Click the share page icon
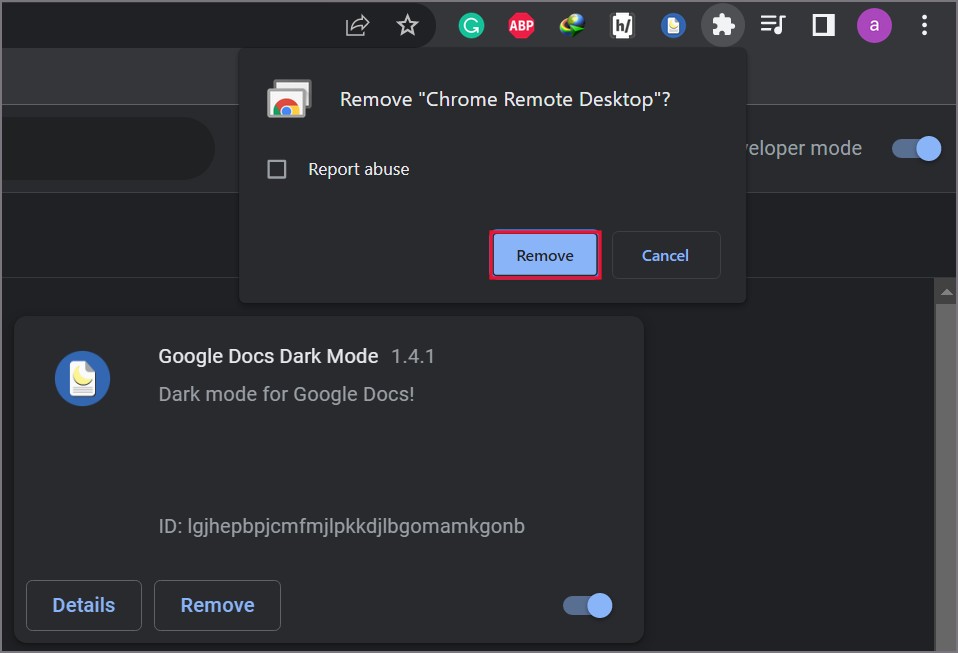Screen dimensions: 958x653 (x=357, y=26)
